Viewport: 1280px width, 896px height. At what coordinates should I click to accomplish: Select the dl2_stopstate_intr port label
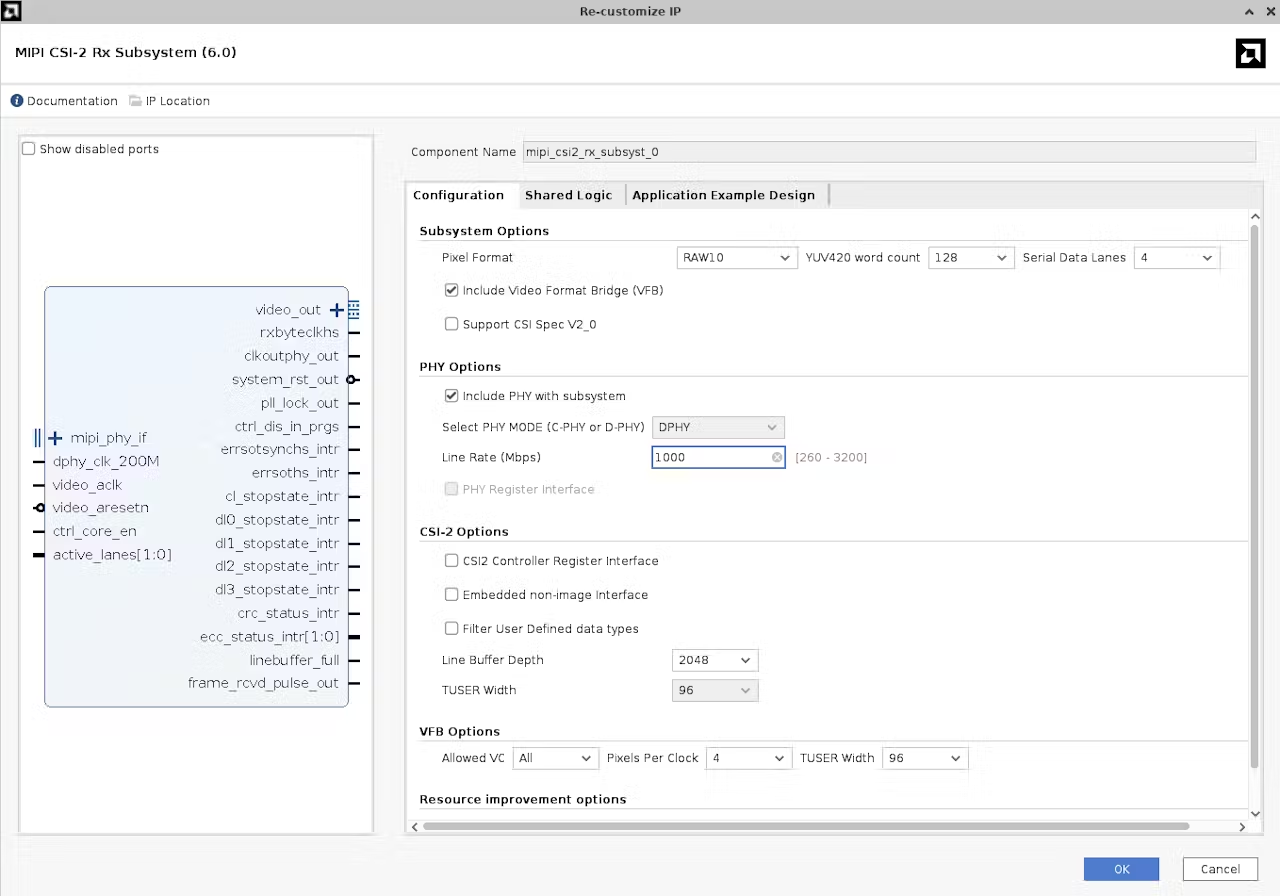point(277,566)
